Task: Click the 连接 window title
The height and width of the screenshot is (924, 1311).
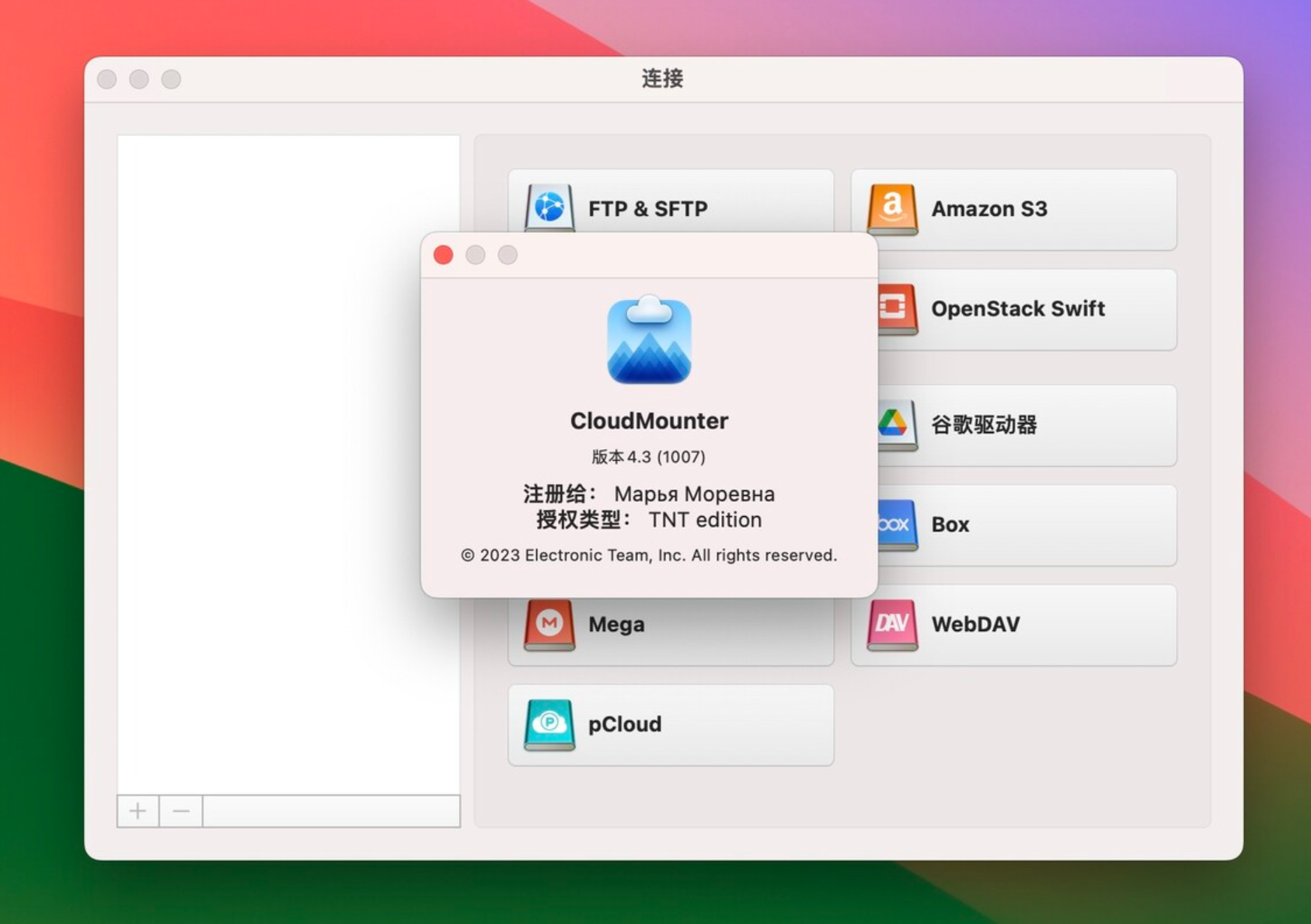Action: (x=663, y=78)
